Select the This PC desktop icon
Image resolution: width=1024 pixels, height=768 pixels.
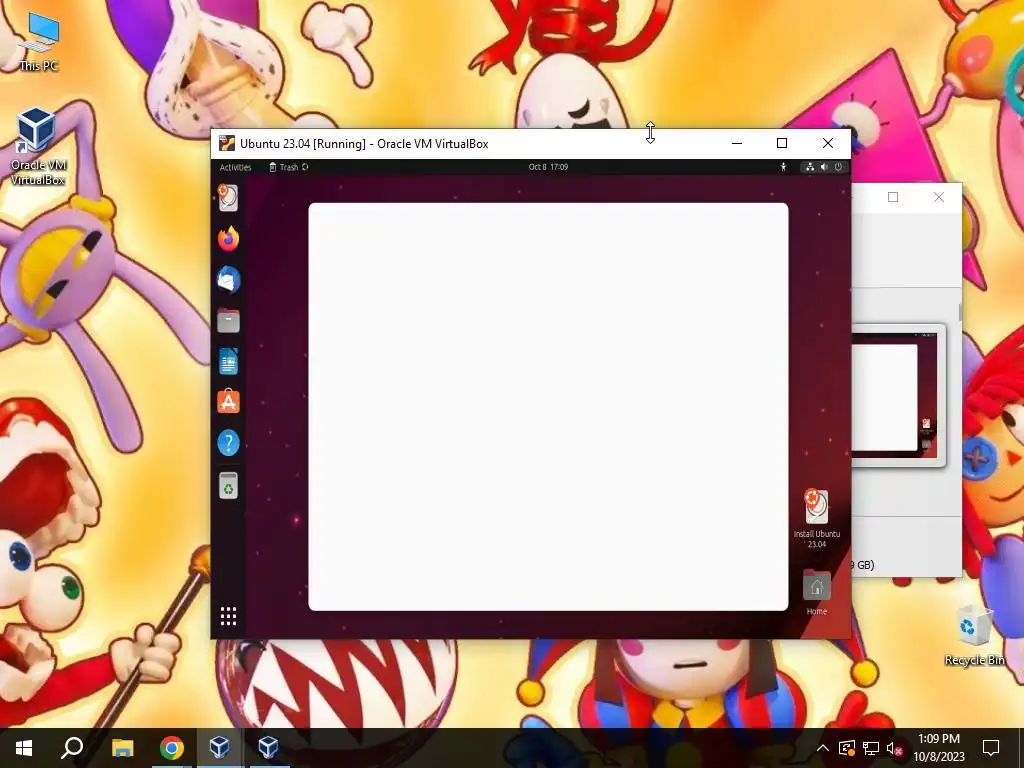39,42
